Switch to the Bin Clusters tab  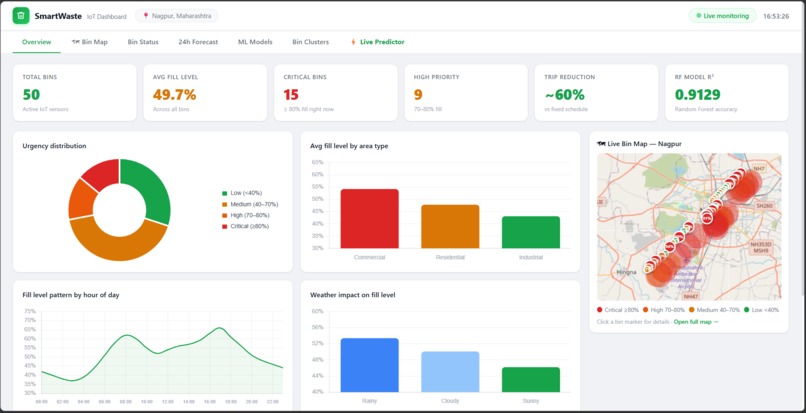point(310,42)
